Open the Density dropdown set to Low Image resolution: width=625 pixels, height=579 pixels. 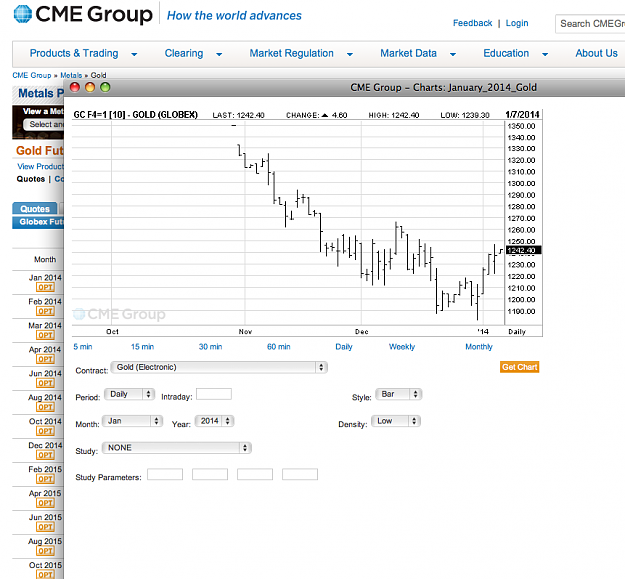point(396,421)
